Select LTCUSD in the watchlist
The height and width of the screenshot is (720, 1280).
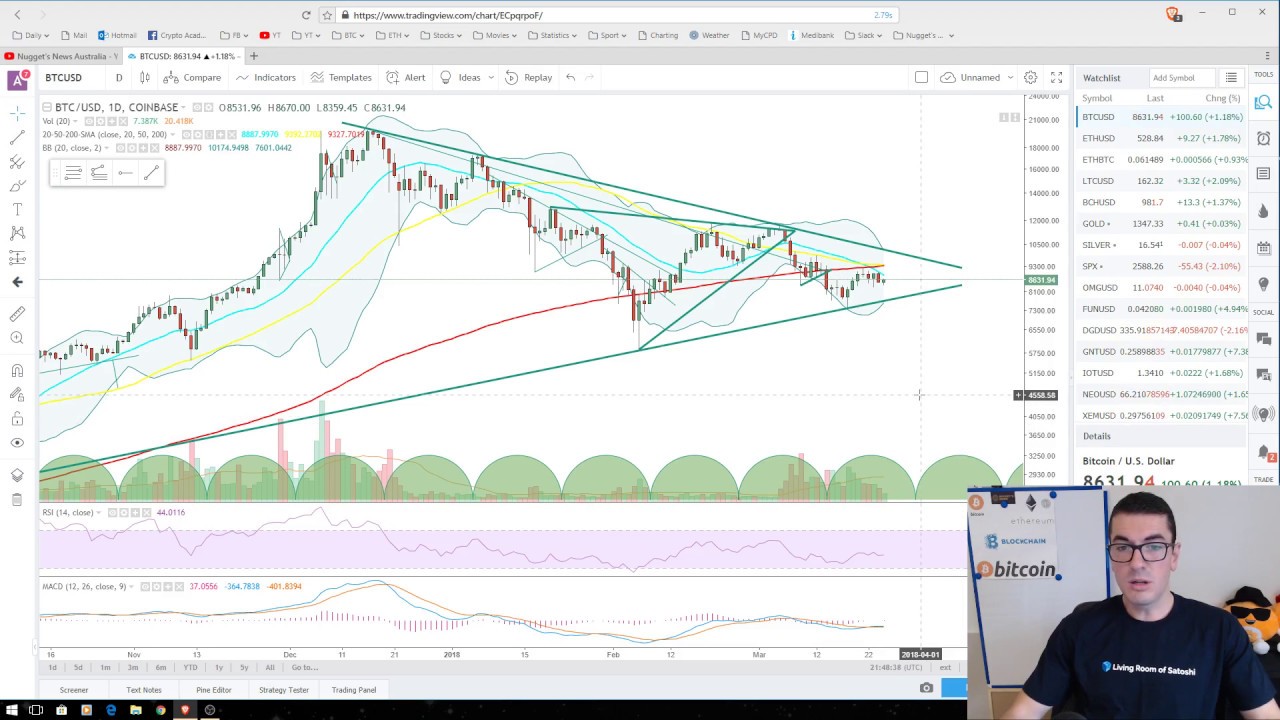(x=1162, y=181)
